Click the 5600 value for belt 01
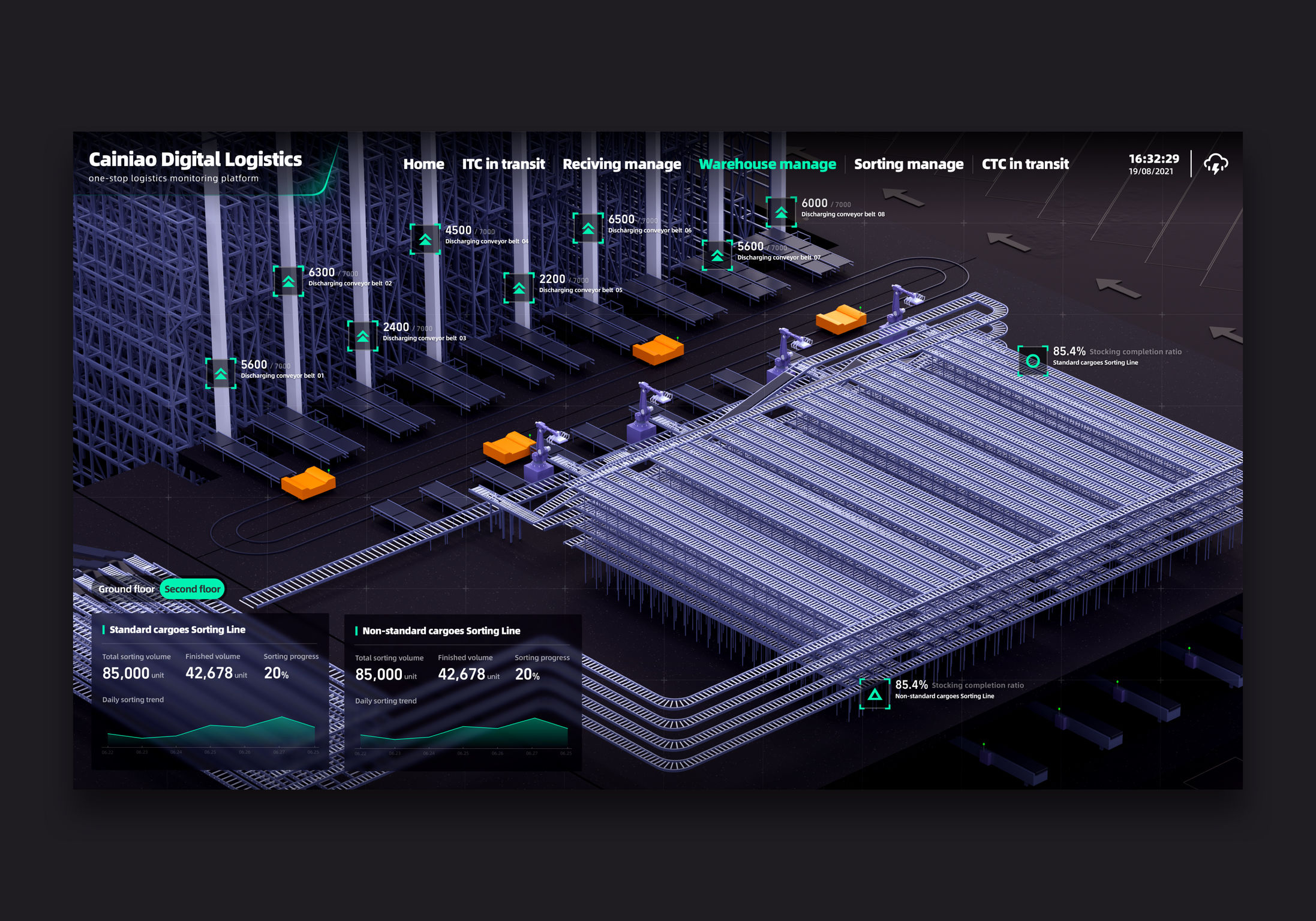 pos(254,364)
